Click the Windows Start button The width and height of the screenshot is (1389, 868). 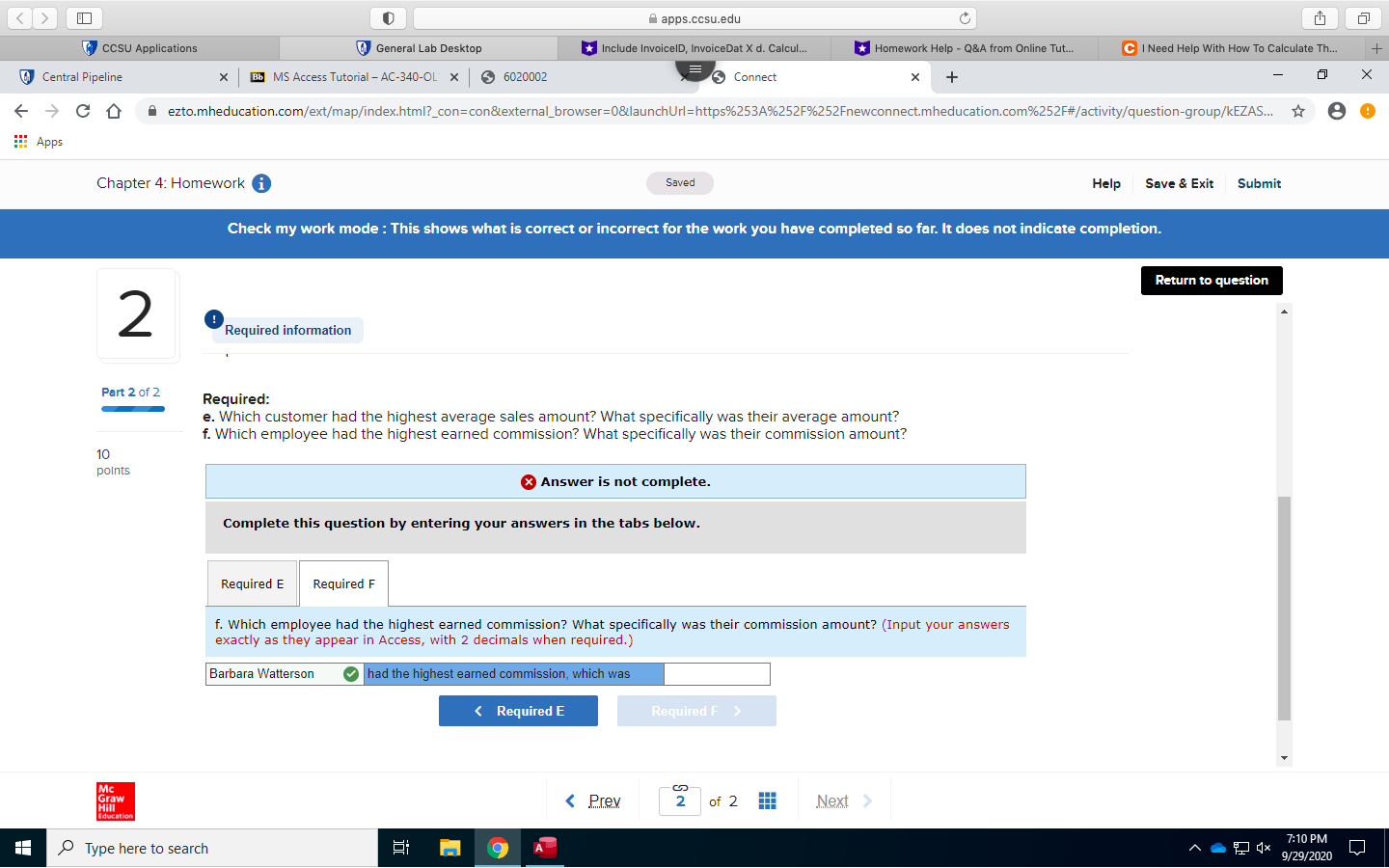22,848
